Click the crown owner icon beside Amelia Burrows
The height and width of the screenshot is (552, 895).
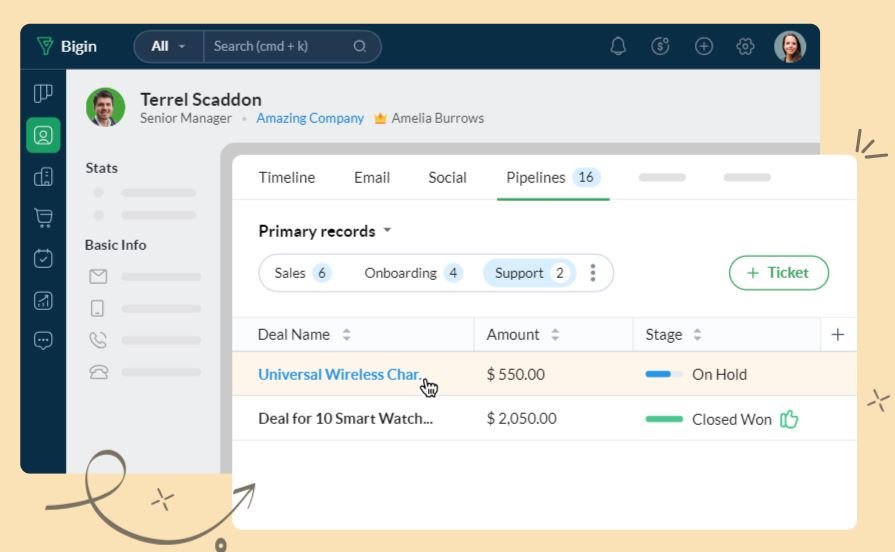pos(380,118)
